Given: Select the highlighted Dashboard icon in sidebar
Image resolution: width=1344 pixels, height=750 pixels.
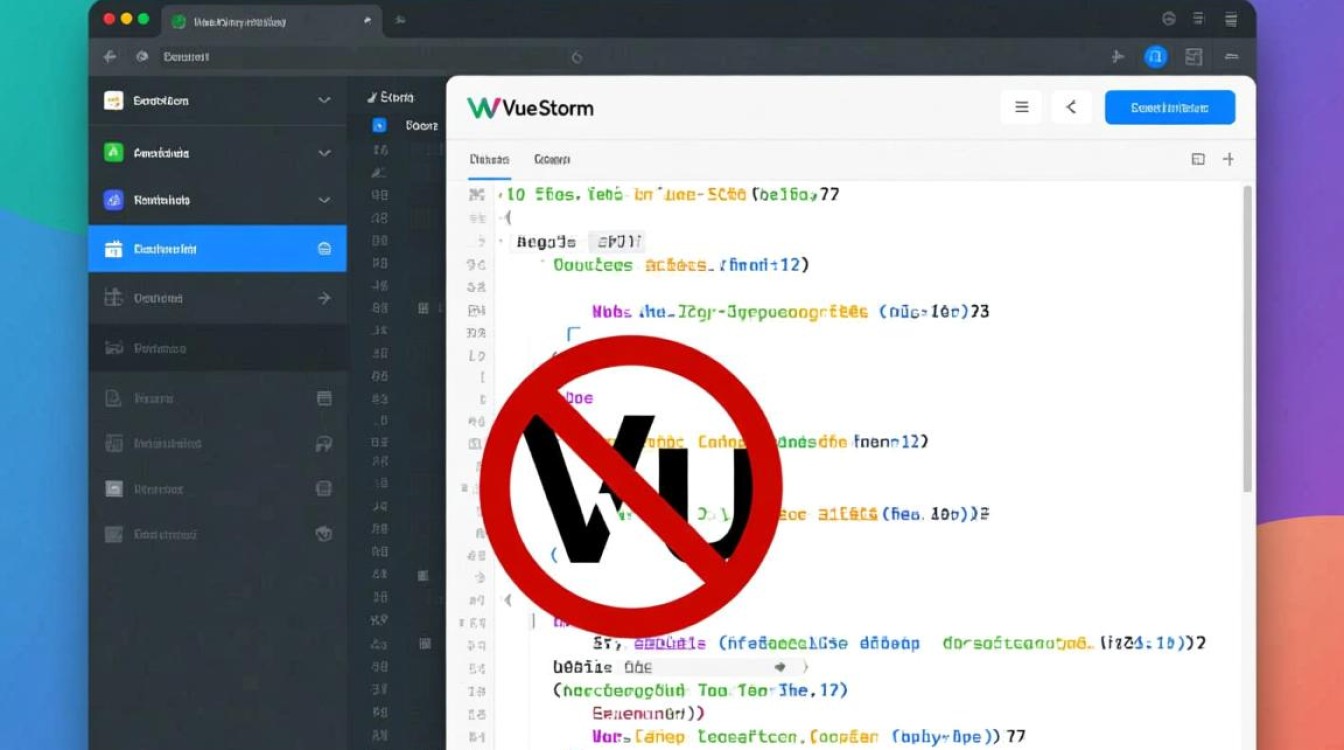Looking at the screenshot, I should pos(113,248).
